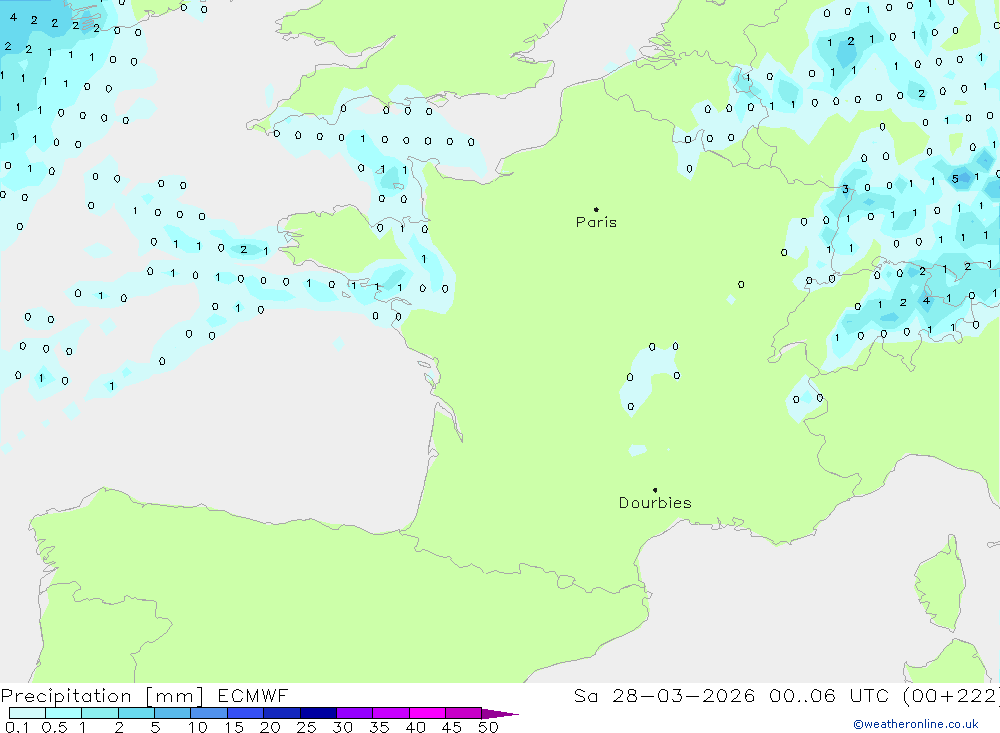The height and width of the screenshot is (733, 1000).
Task: Select the lightest 0.1 mm legend swatch
Action: coord(27,713)
